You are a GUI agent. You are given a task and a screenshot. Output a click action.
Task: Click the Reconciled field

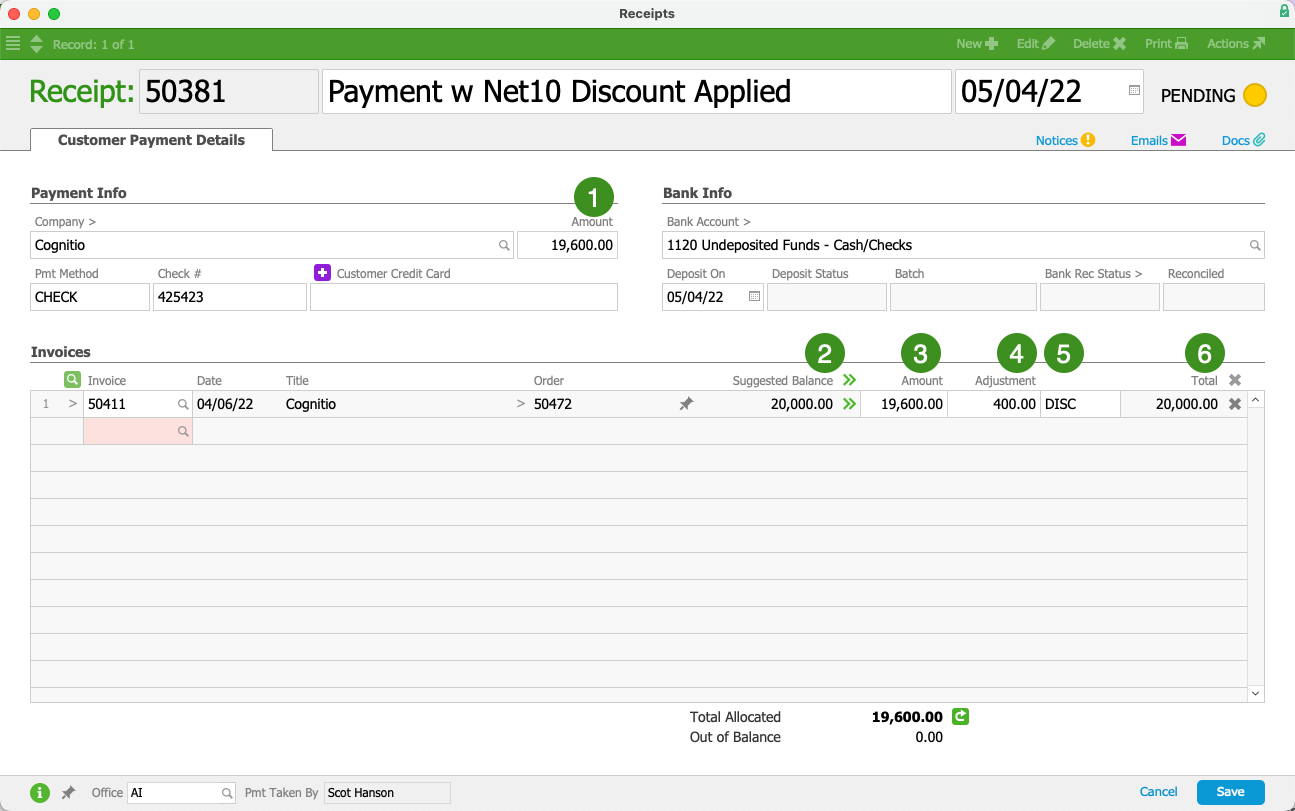click(1214, 297)
